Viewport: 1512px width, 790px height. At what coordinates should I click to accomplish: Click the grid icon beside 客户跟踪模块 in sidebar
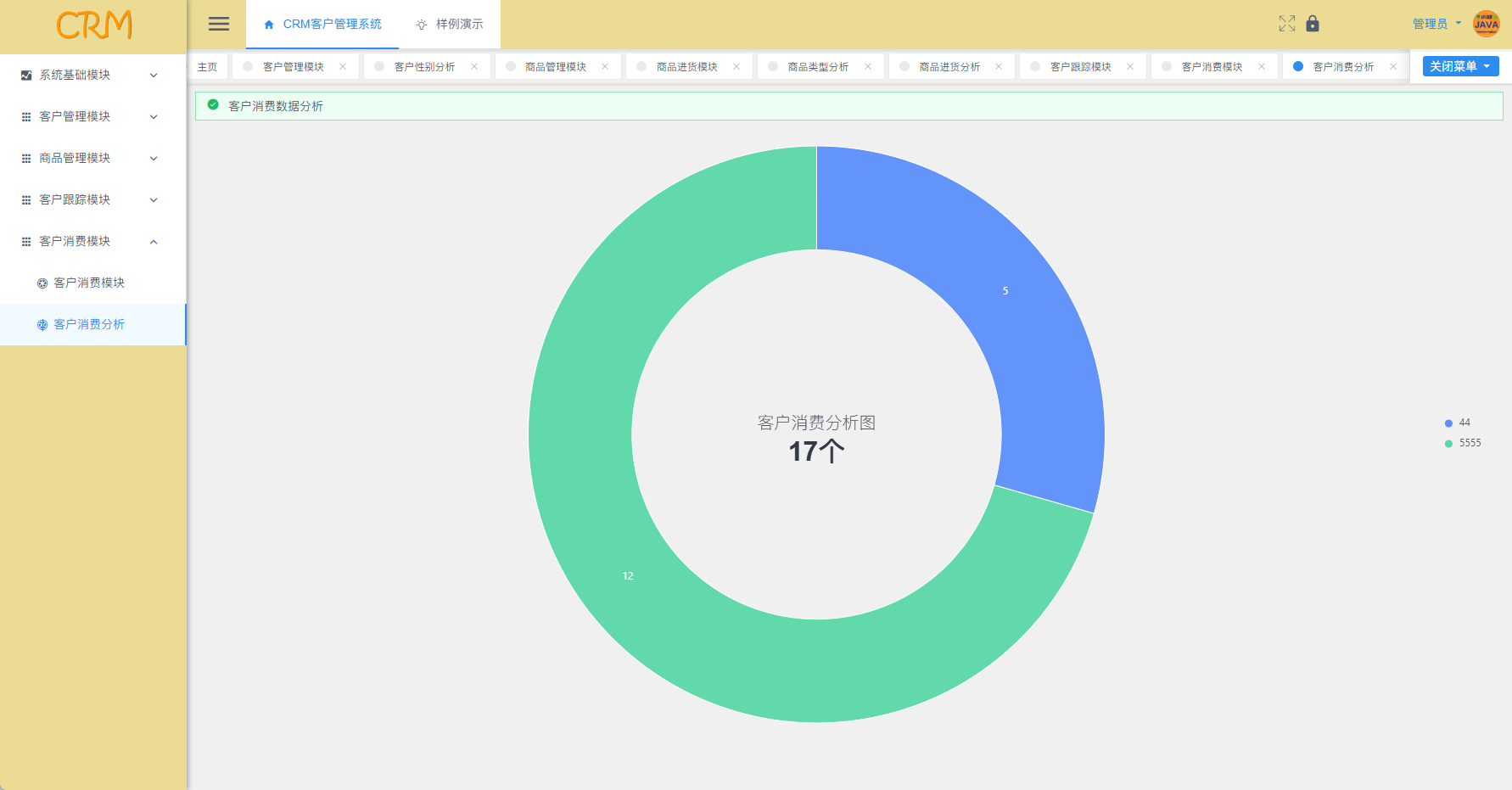coord(26,200)
